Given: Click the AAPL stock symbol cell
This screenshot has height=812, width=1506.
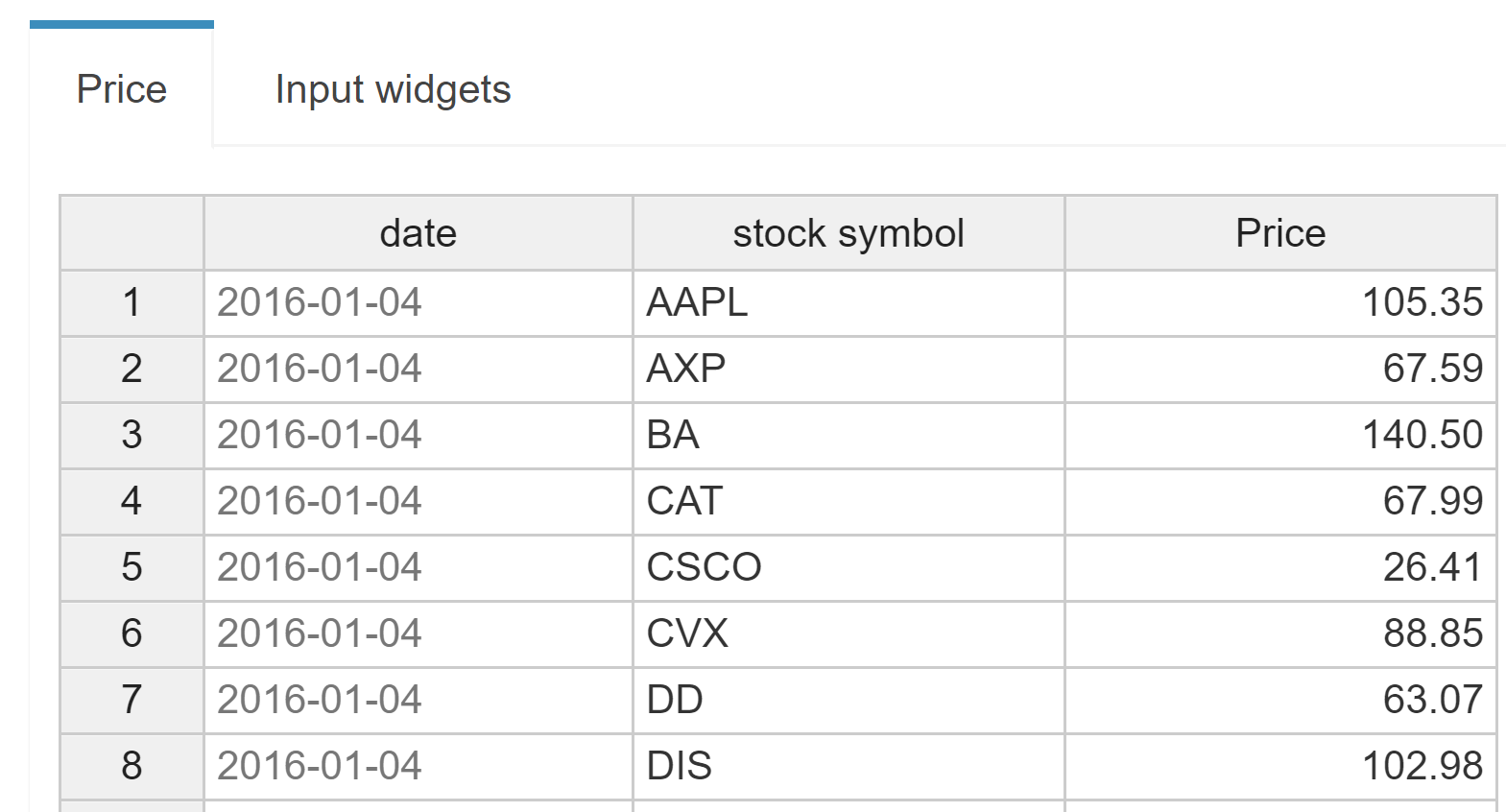Looking at the screenshot, I should [849, 303].
